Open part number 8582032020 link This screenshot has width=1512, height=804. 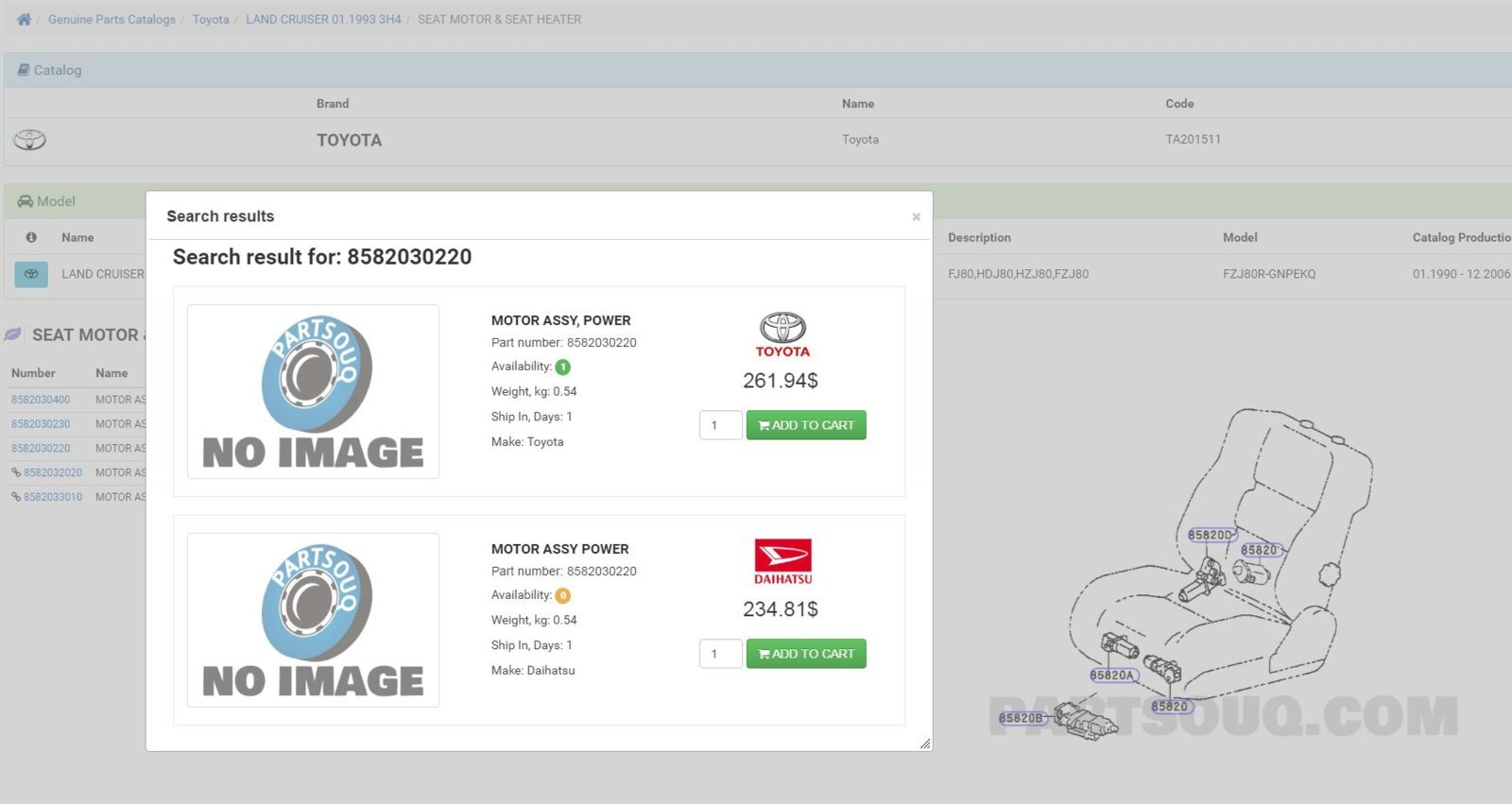pyautogui.click(x=53, y=472)
